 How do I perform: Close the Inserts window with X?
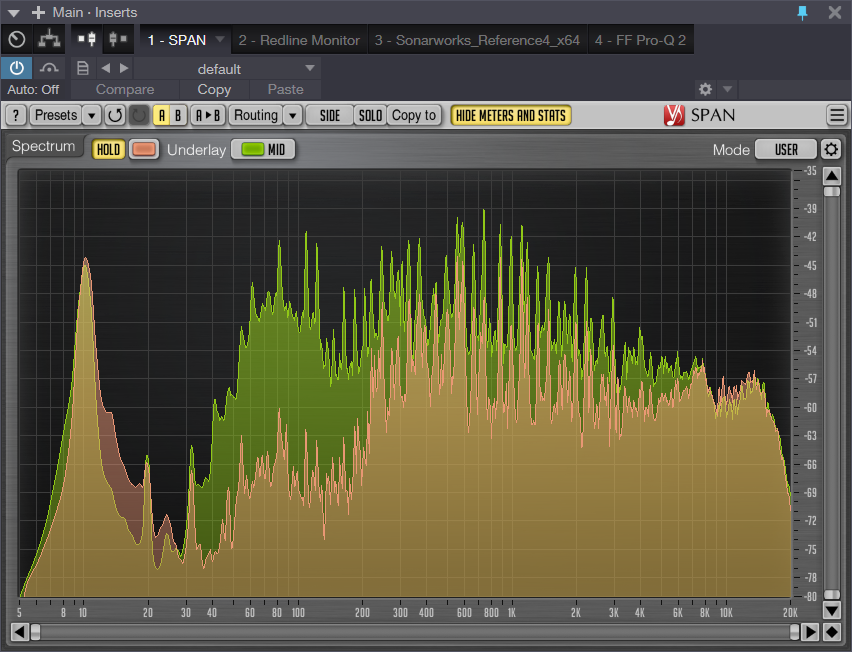click(x=835, y=12)
